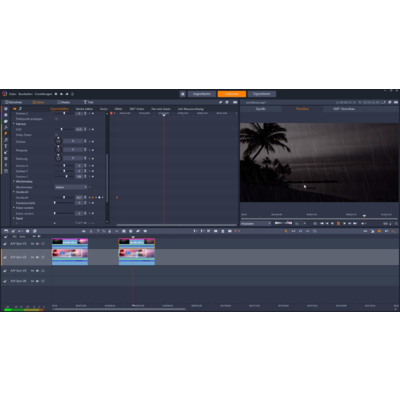Click the home icon beside Importieren
The image size is (400, 400).
183,94
